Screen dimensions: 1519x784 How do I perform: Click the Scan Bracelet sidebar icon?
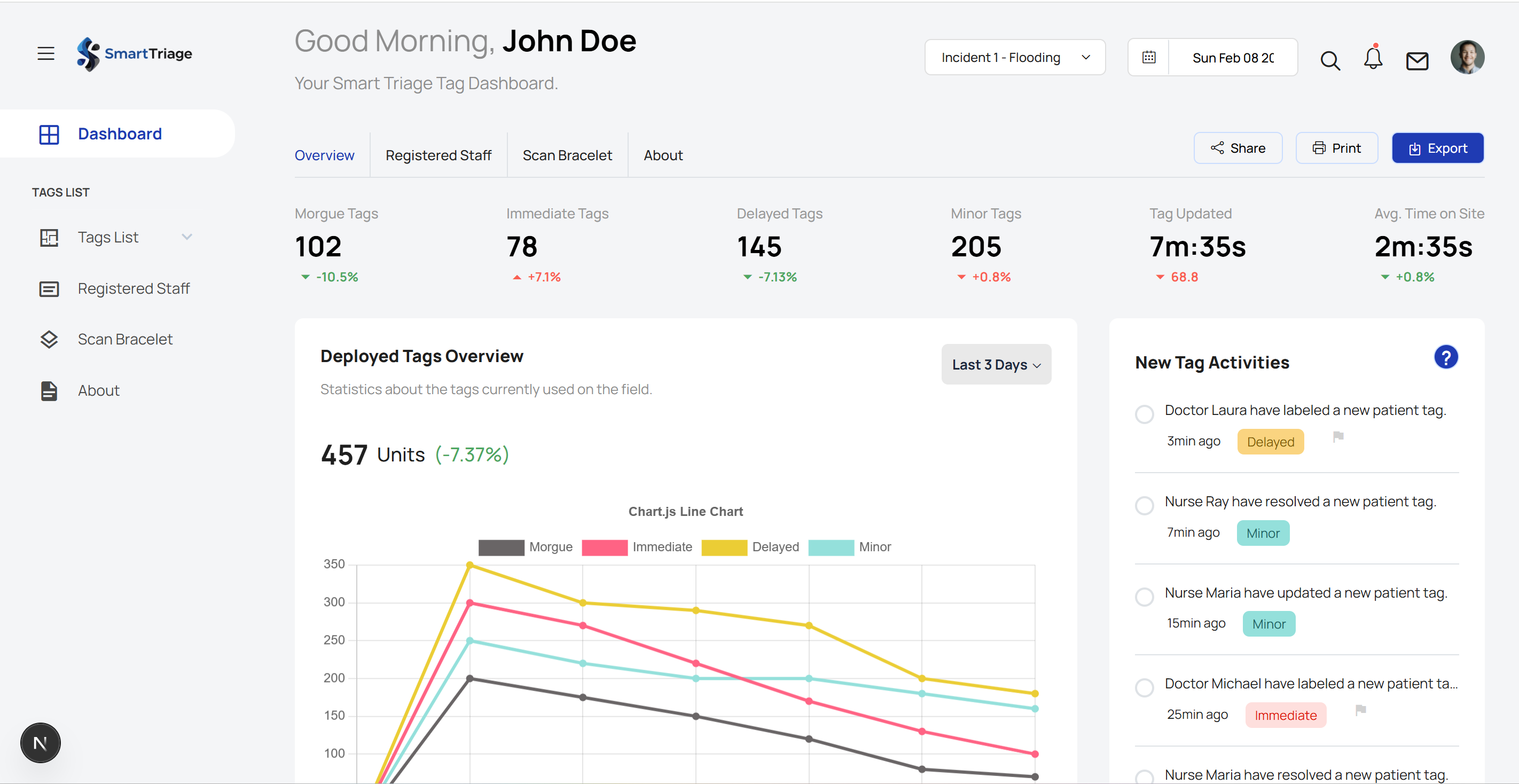pos(49,340)
